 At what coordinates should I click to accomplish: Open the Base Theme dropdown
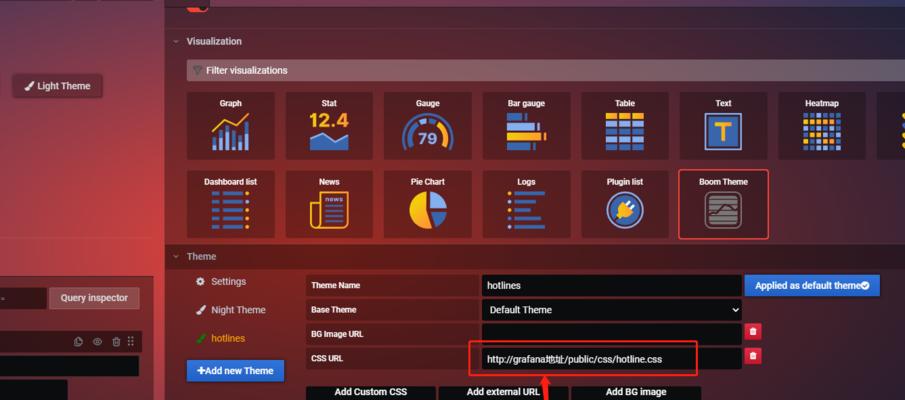click(x=612, y=310)
